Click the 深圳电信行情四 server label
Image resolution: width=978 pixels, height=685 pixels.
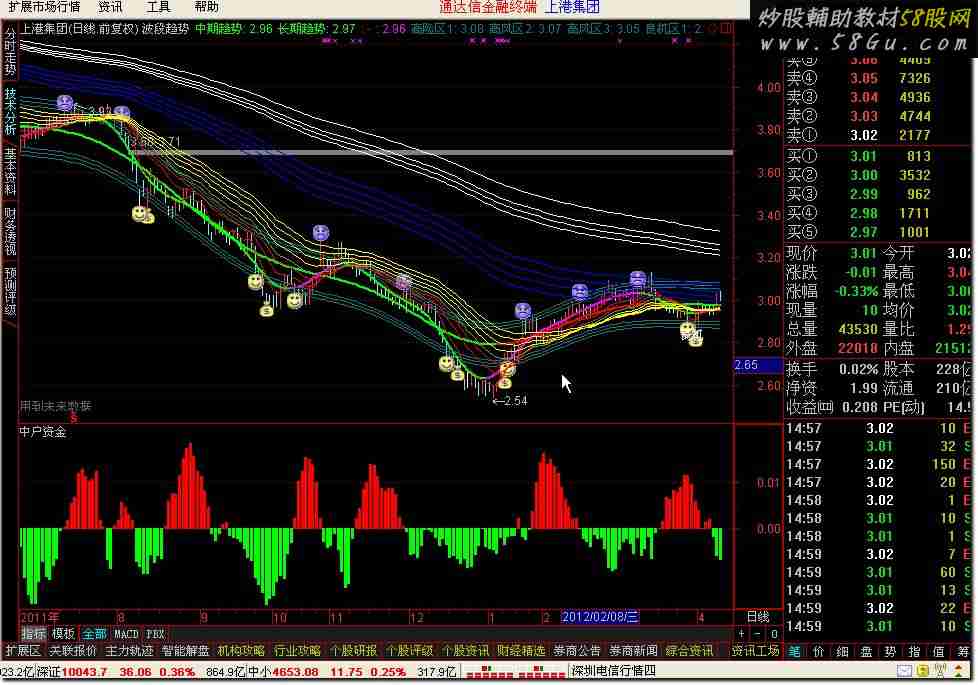click(614, 671)
